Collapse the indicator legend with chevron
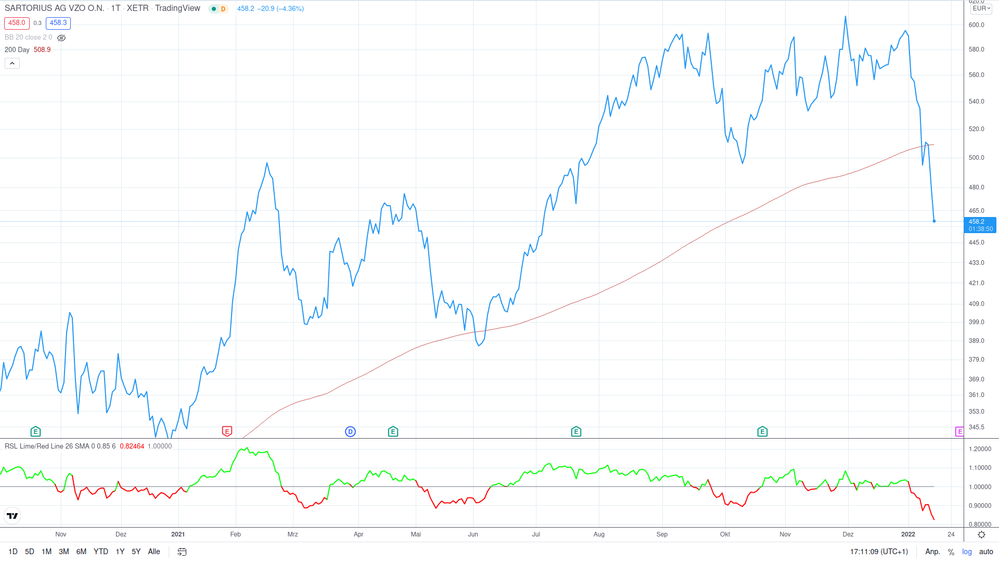999x562 pixels. [x=12, y=63]
